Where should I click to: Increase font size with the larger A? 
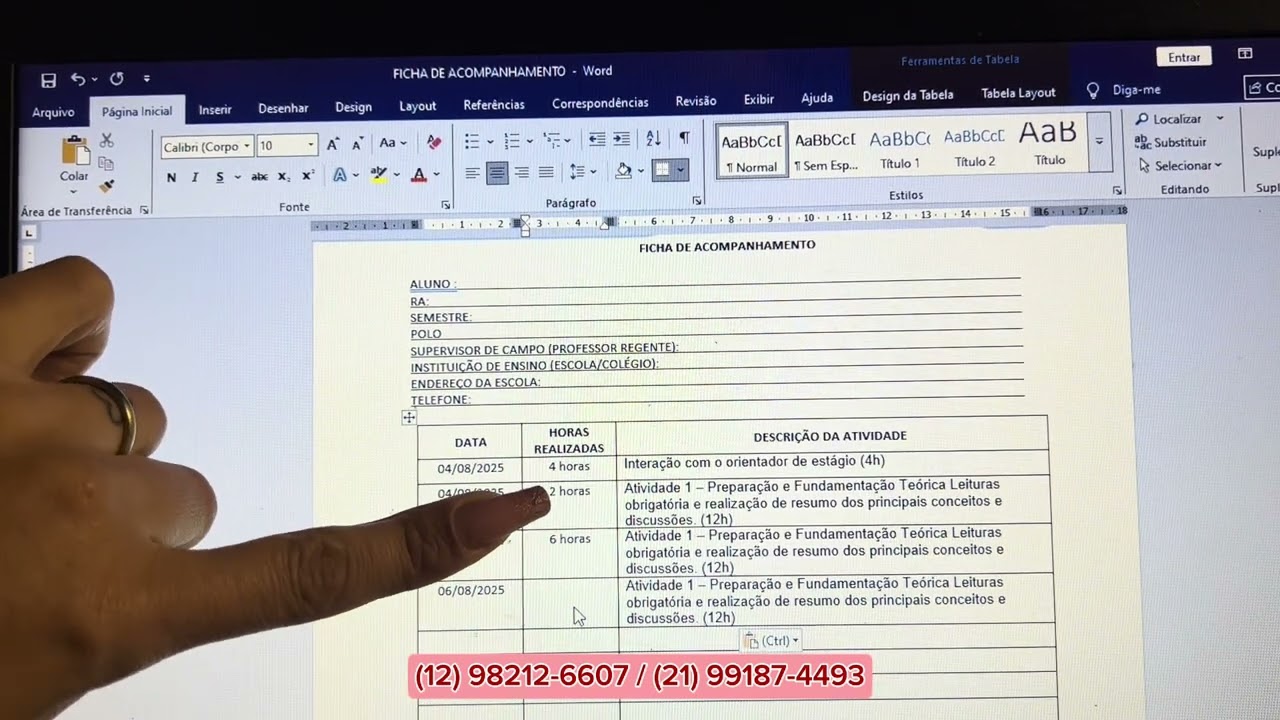tap(333, 144)
